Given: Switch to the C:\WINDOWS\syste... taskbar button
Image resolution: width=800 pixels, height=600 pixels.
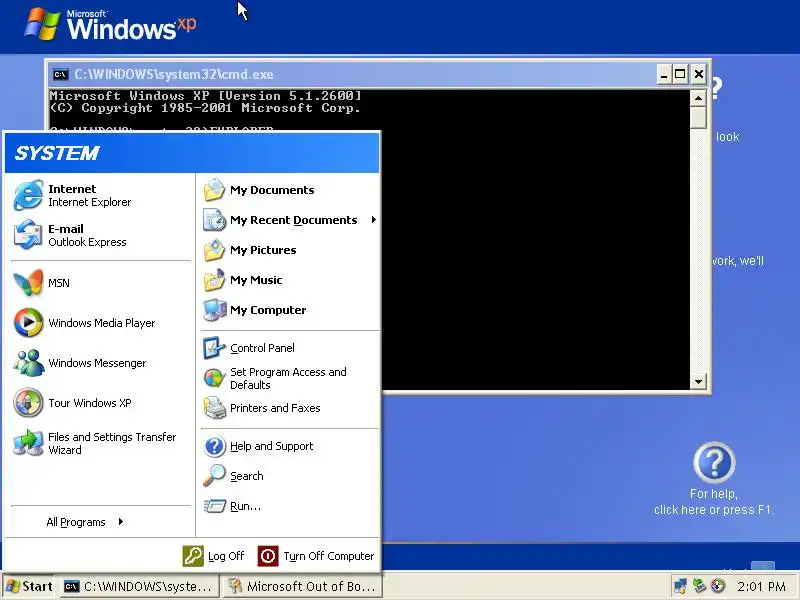Looking at the screenshot, I should (x=139, y=586).
